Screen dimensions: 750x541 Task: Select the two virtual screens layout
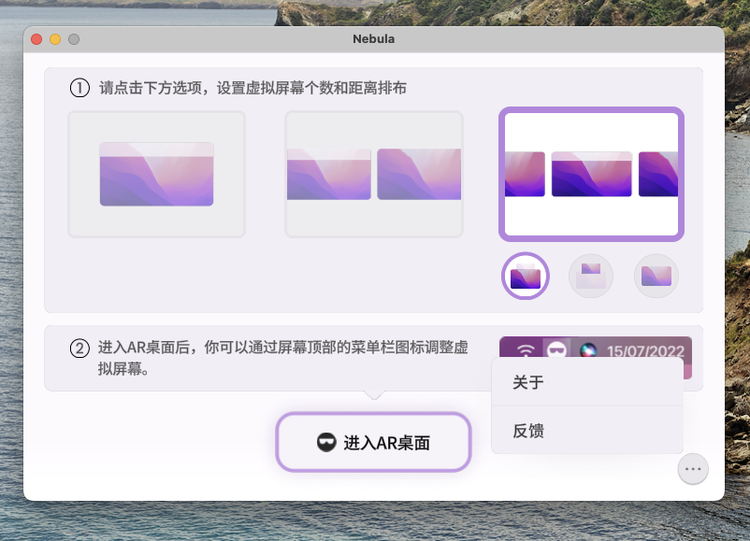(374, 174)
